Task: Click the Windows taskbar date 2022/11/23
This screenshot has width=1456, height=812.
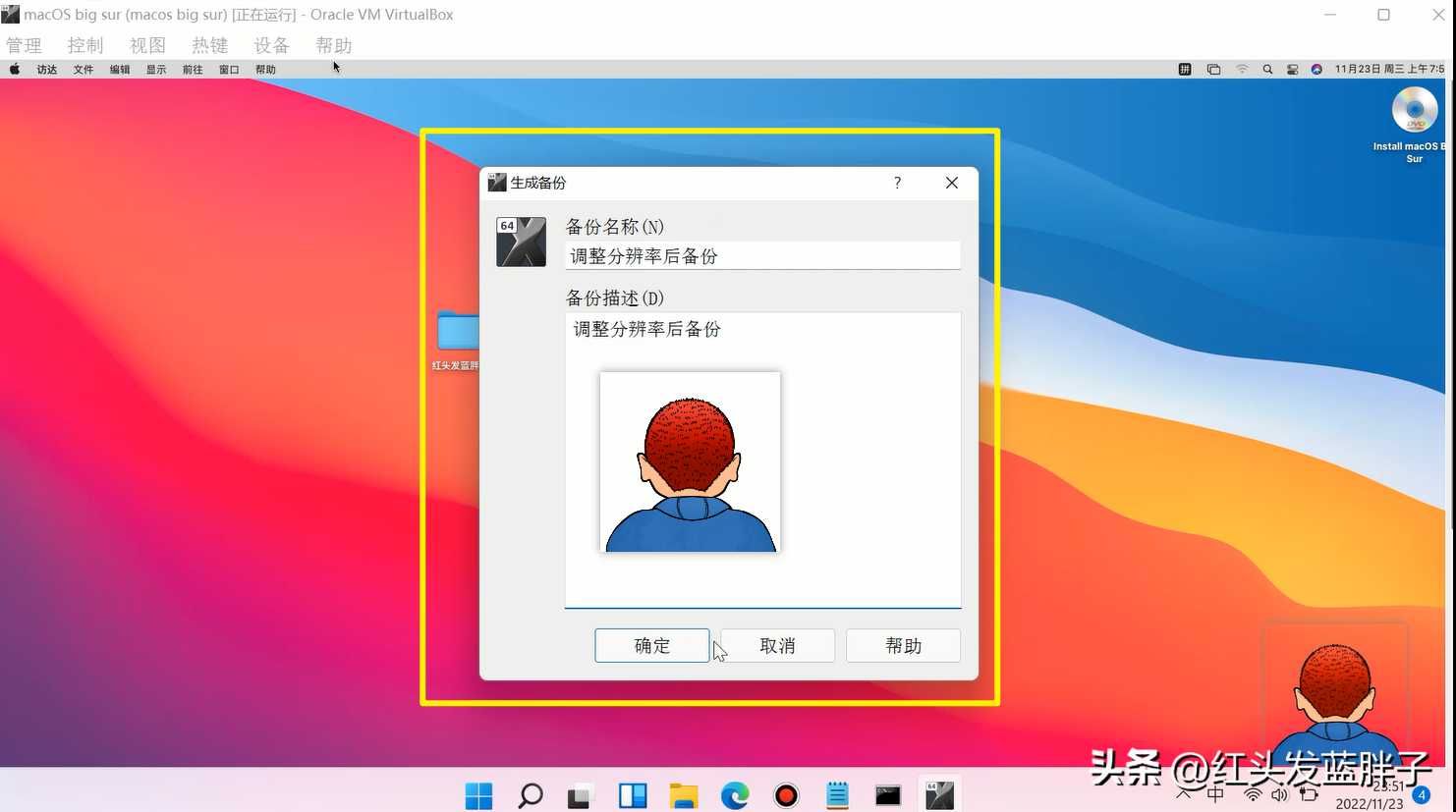Action: pyautogui.click(x=1370, y=803)
